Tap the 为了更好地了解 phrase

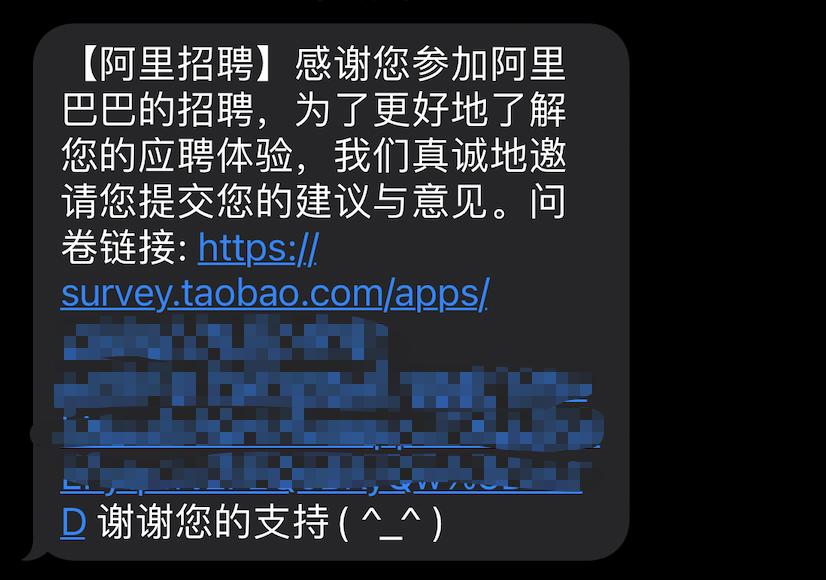(430, 110)
